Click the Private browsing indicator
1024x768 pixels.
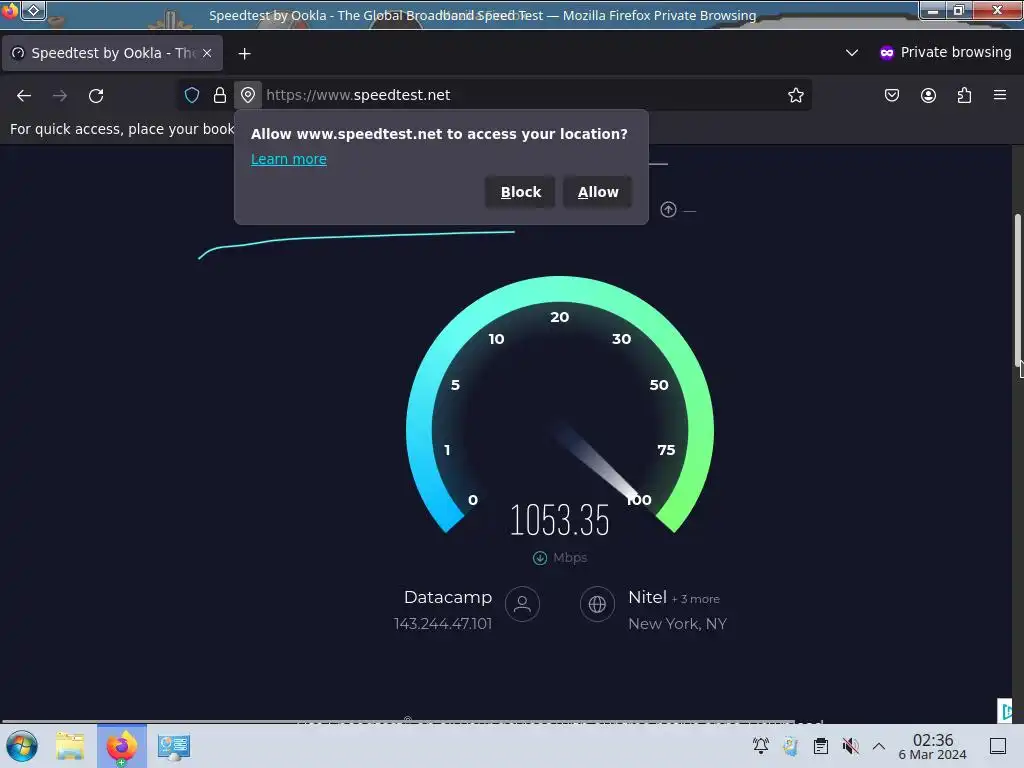coord(945,52)
